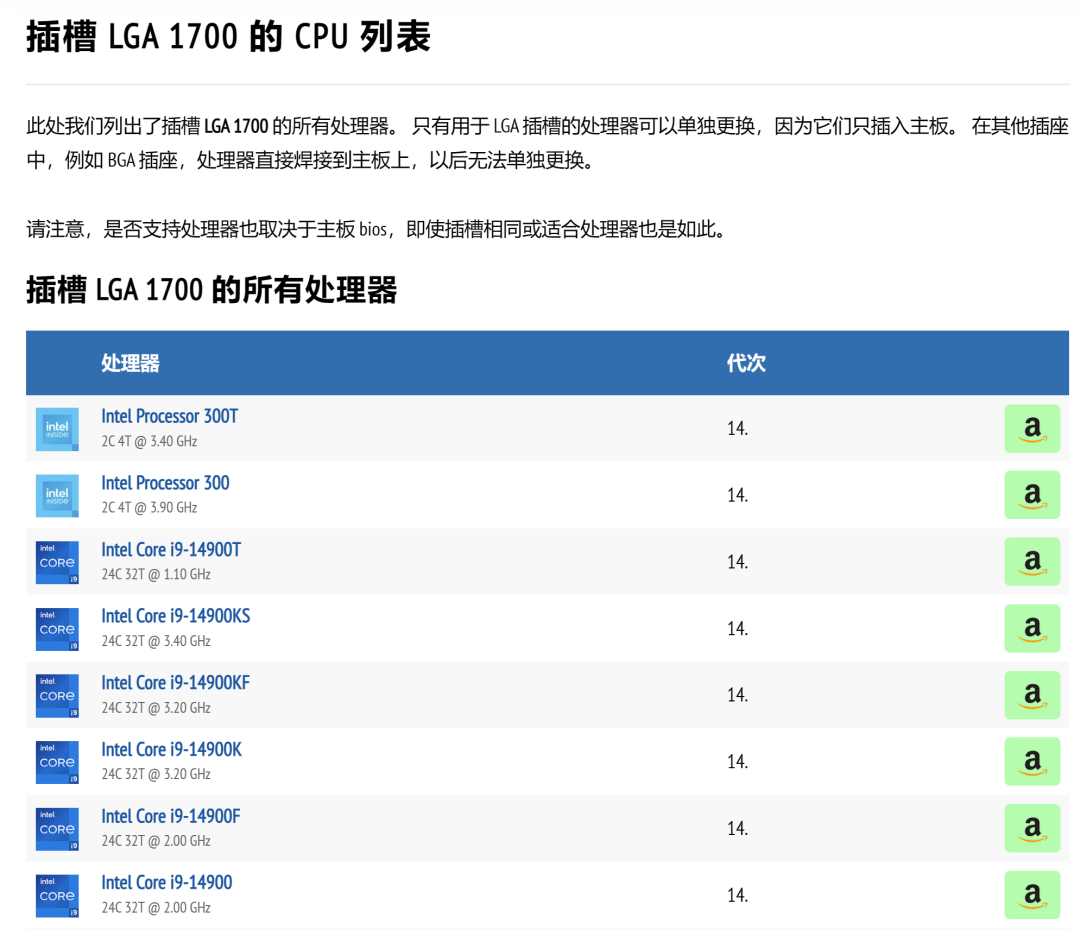
Task: Open the Intel Core i9-14900KS link
Action: pos(176,616)
